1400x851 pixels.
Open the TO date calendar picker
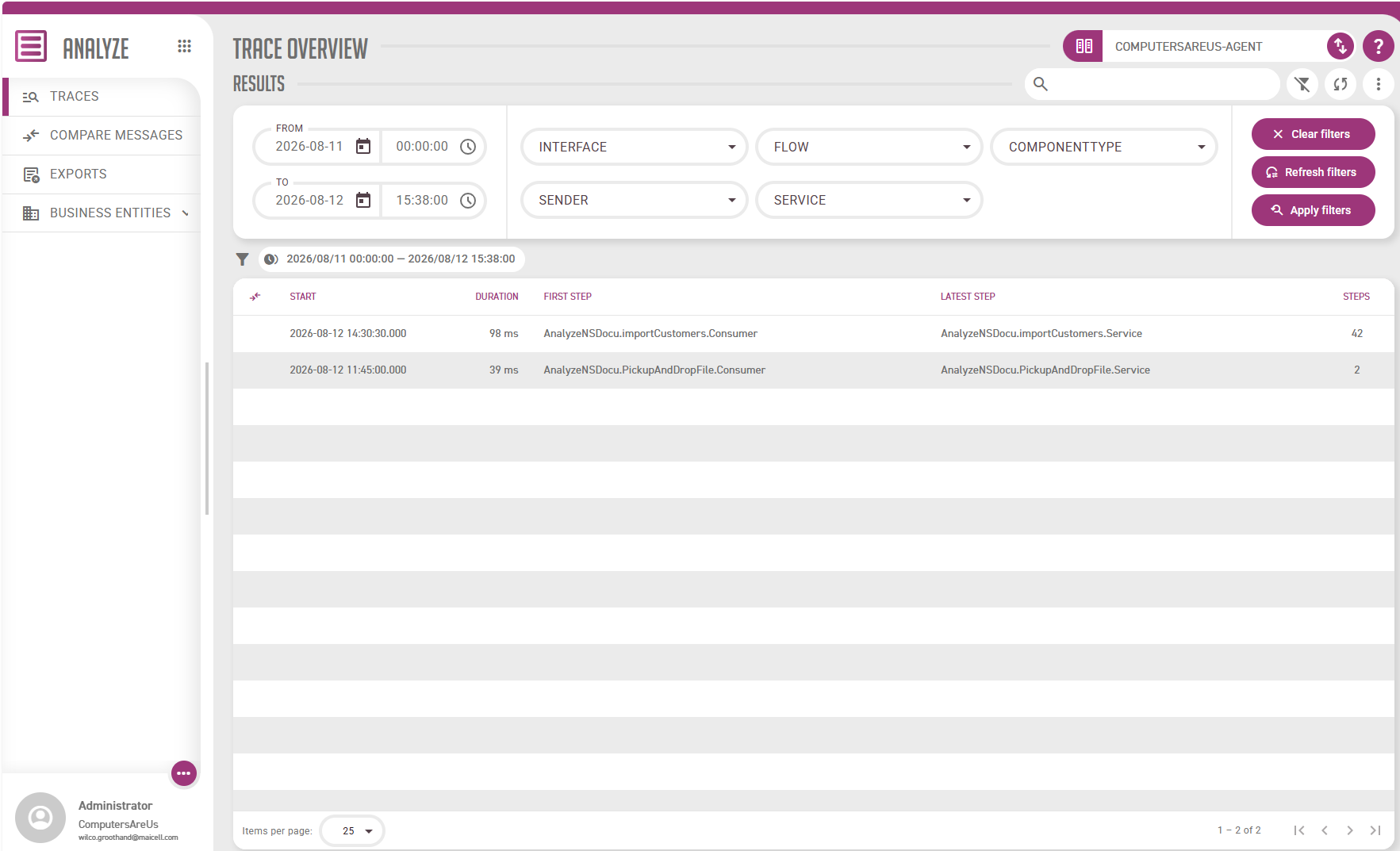(x=363, y=201)
